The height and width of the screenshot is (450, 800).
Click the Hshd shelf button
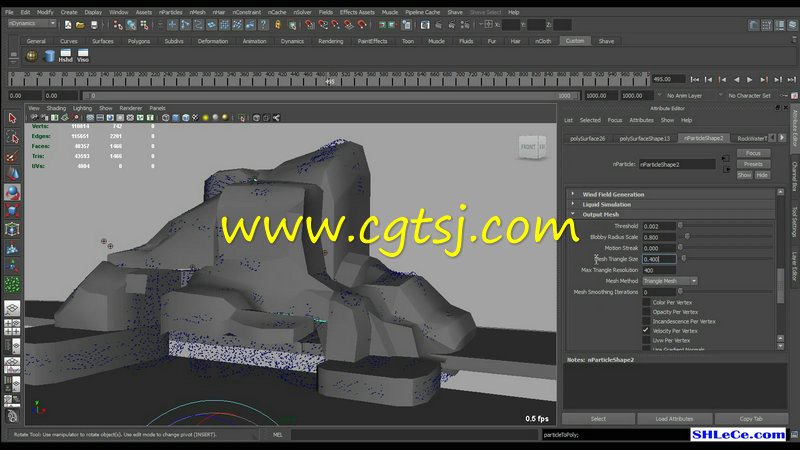click(x=65, y=56)
